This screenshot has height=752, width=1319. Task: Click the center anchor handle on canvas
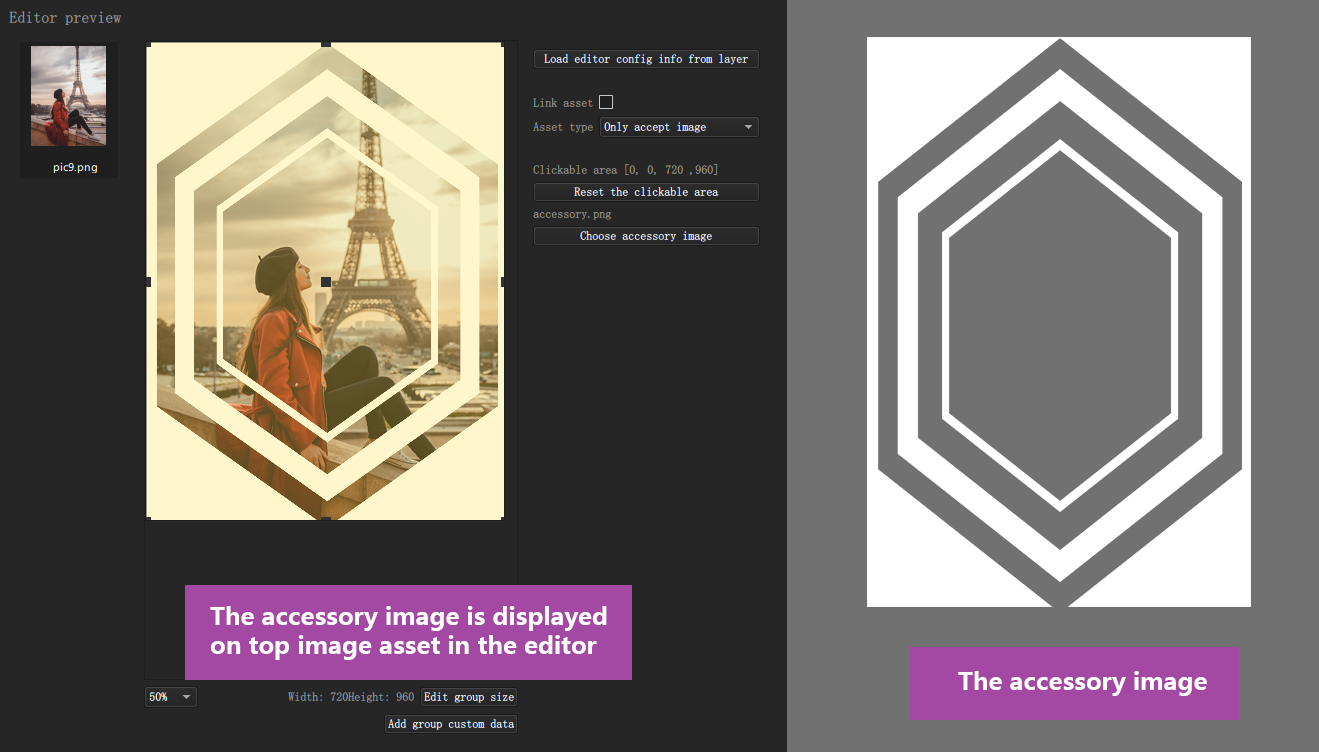(x=326, y=283)
